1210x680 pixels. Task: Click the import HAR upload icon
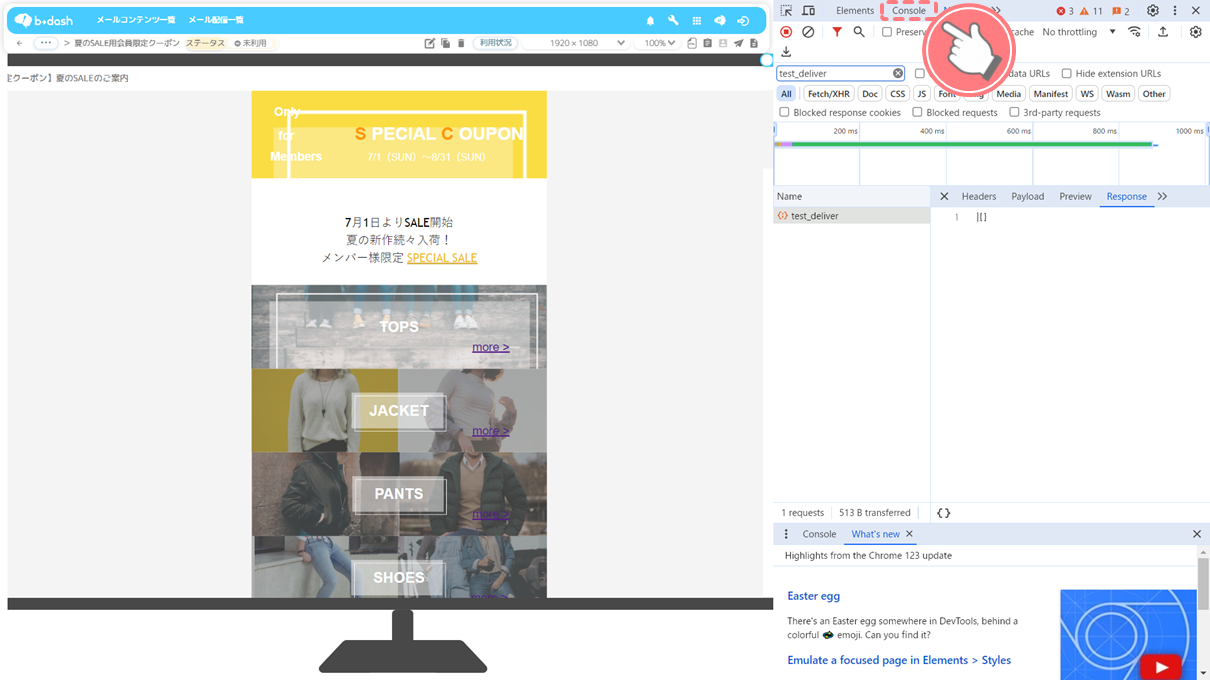click(x=1163, y=32)
